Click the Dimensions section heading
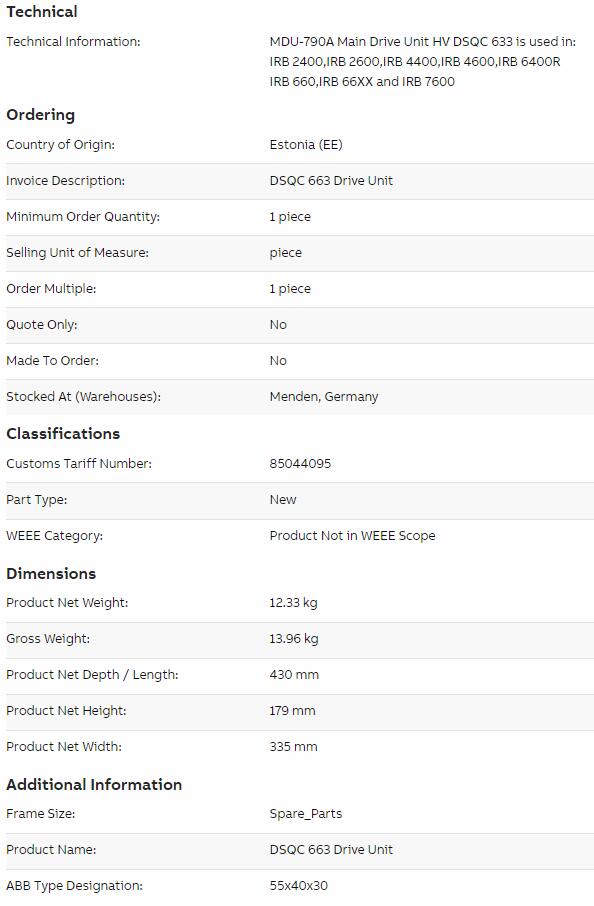The height and width of the screenshot is (906, 594). pyautogui.click(x=51, y=573)
